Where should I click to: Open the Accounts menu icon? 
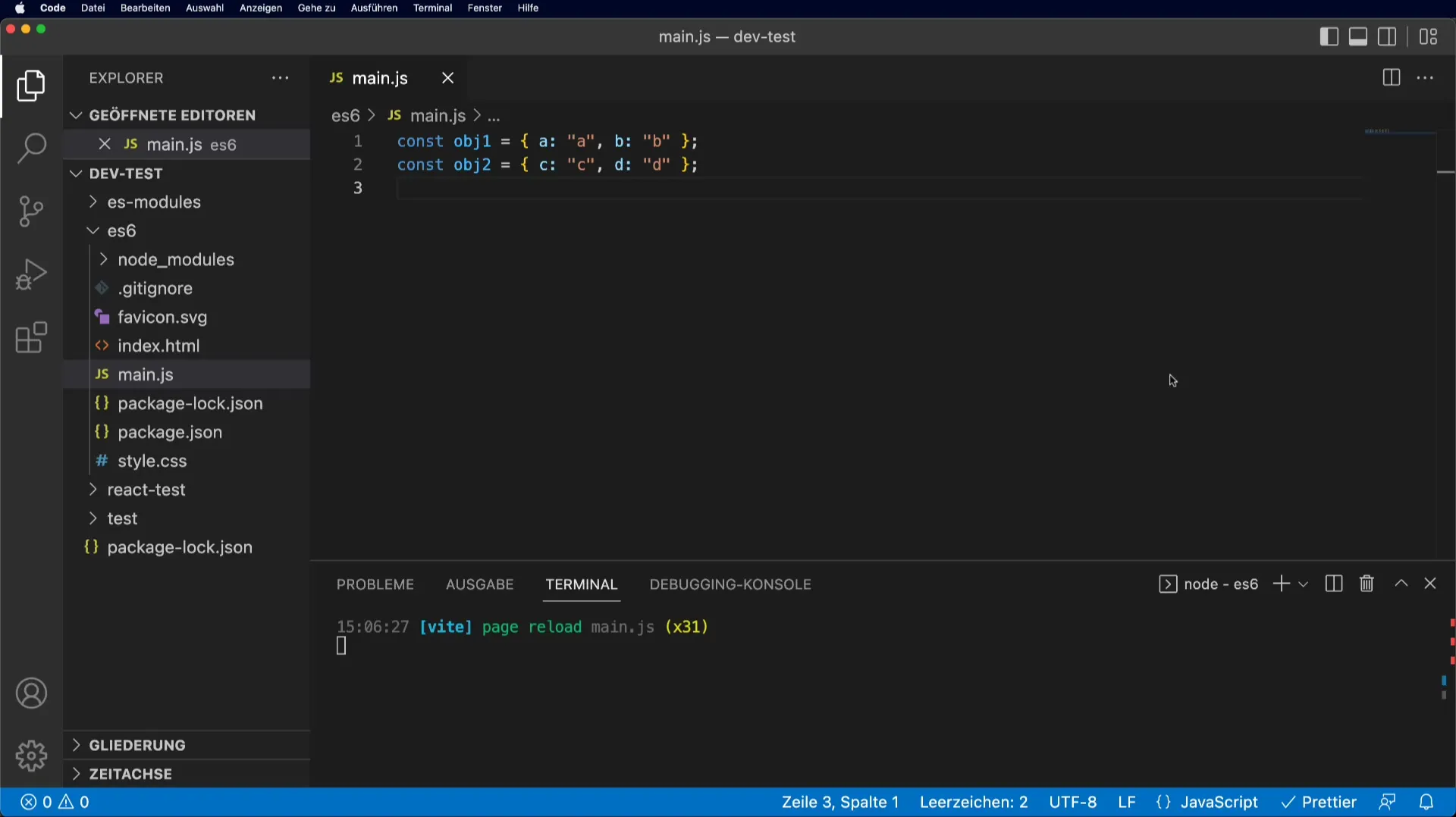[x=31, y=693]
